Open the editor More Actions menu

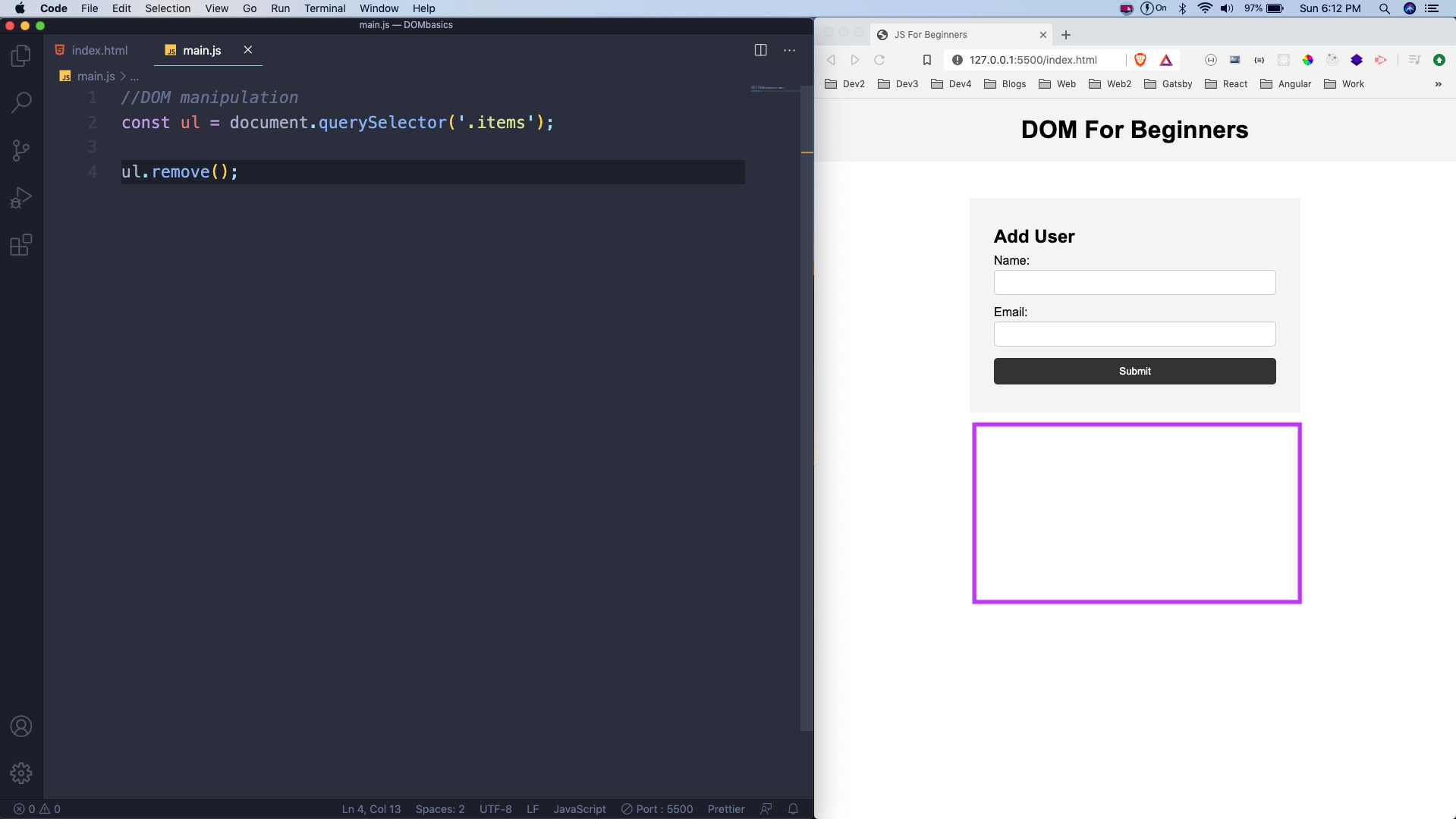(x=790, y=50)
